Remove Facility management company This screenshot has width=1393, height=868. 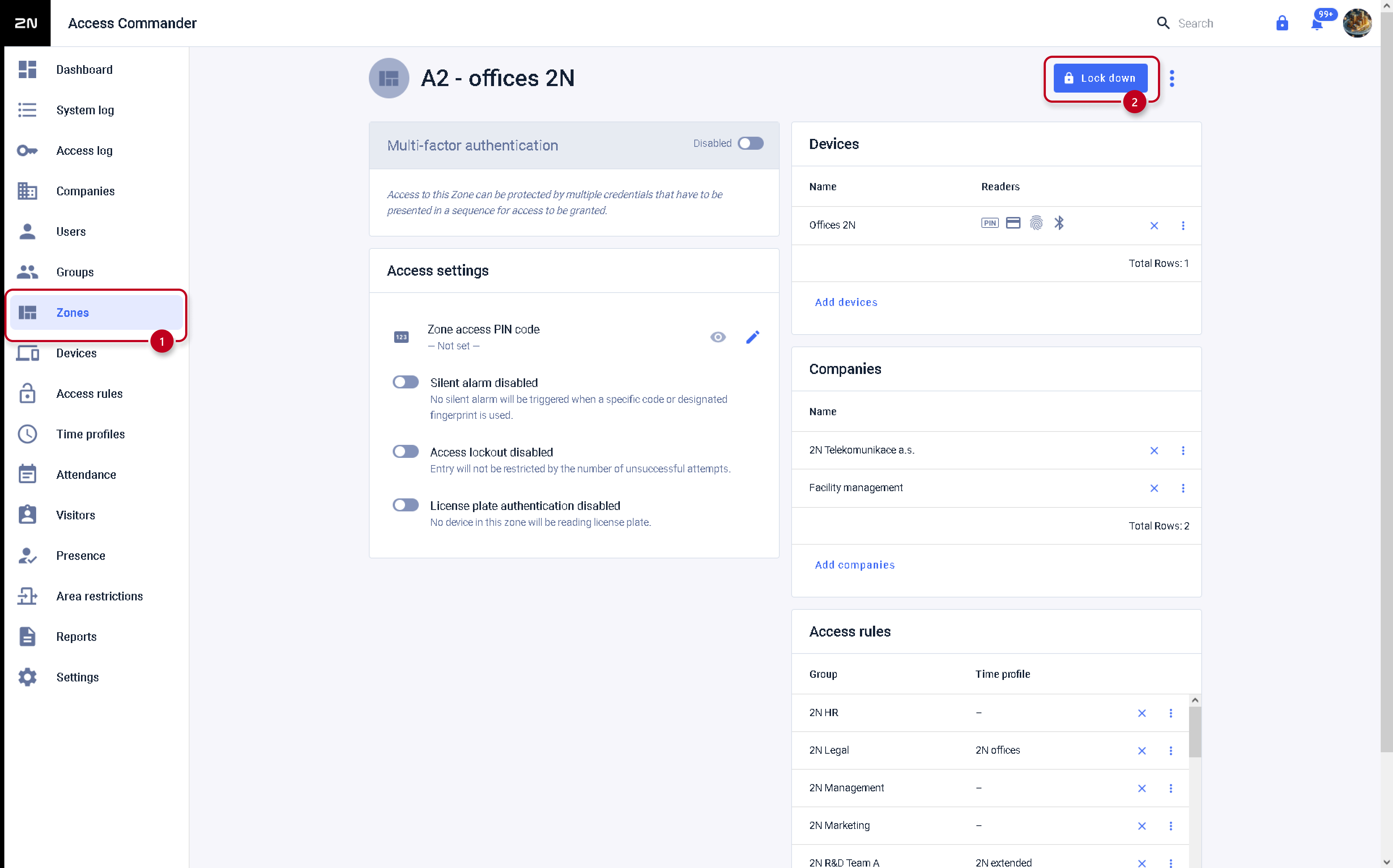tap(1154, 489)
